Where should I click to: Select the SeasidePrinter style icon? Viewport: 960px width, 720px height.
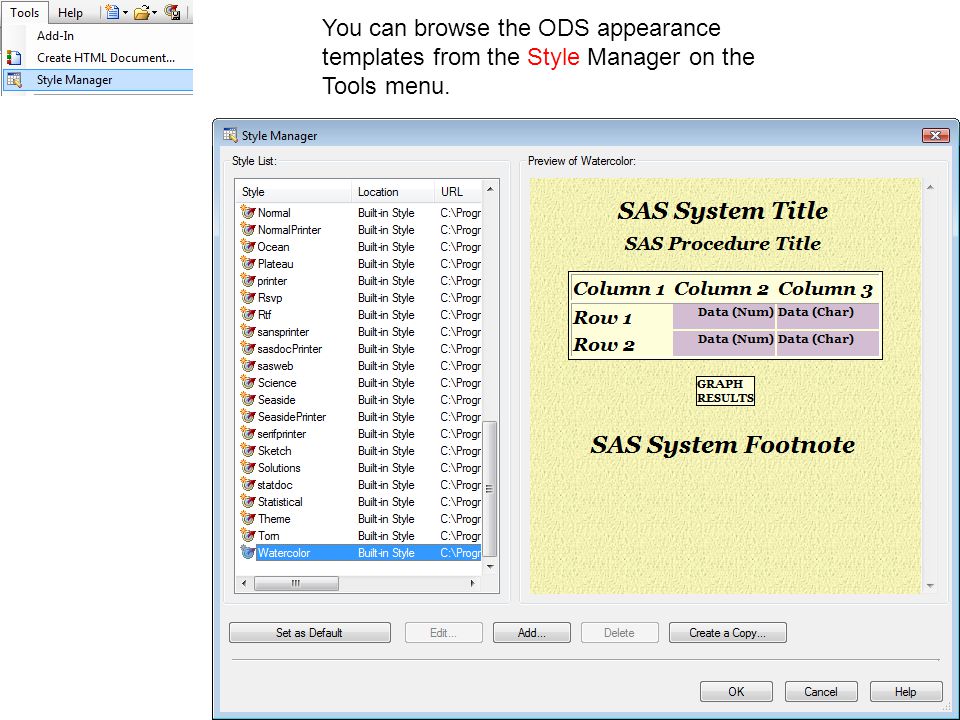[247, 416]
